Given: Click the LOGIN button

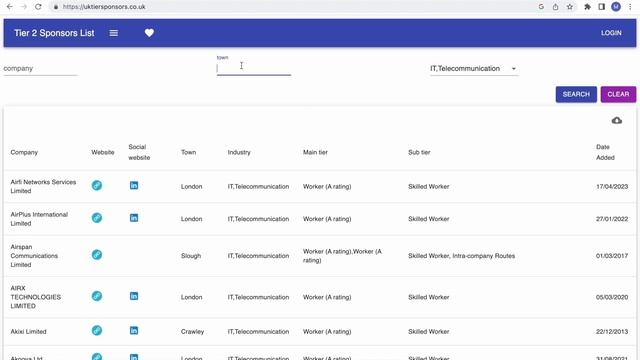Looking at the screenshot, I should pyautogui.click(x=611, y=33).
